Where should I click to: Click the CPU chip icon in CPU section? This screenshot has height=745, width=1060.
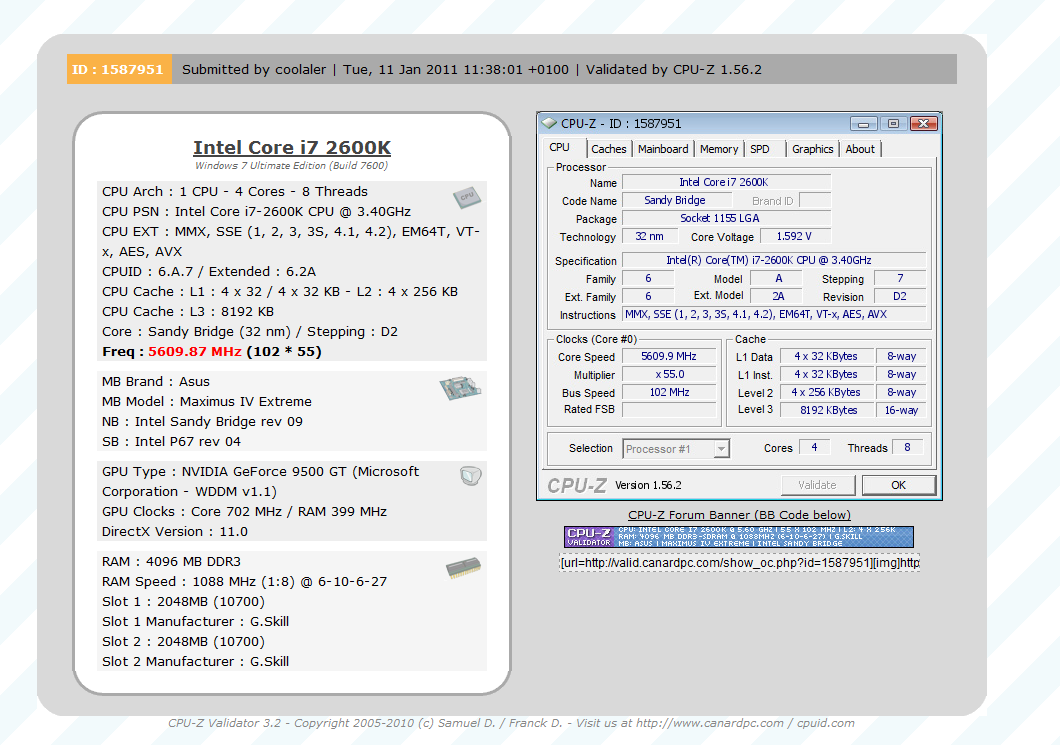(x=466, y=197)
